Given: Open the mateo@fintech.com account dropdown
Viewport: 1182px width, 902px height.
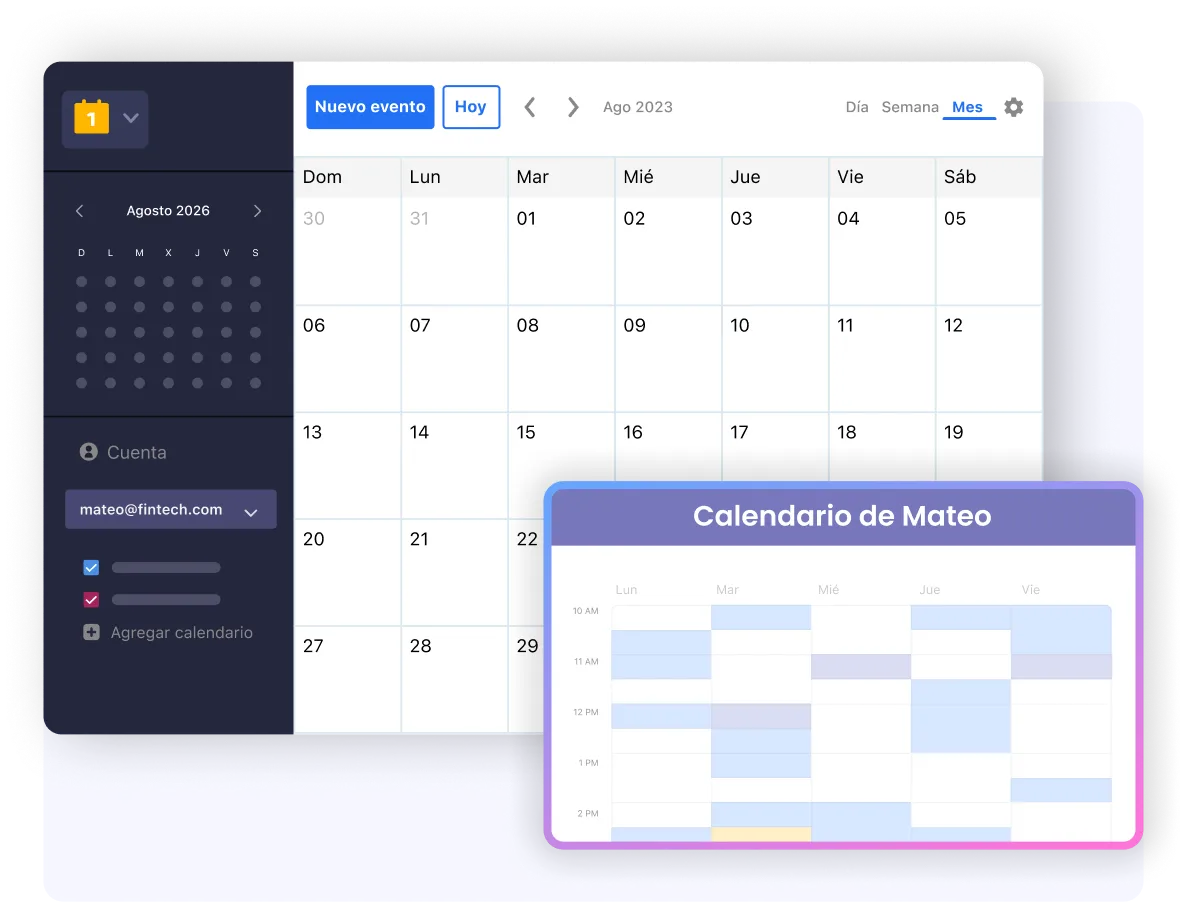Looking at the screenshot, I should click(x=251, y=509).
